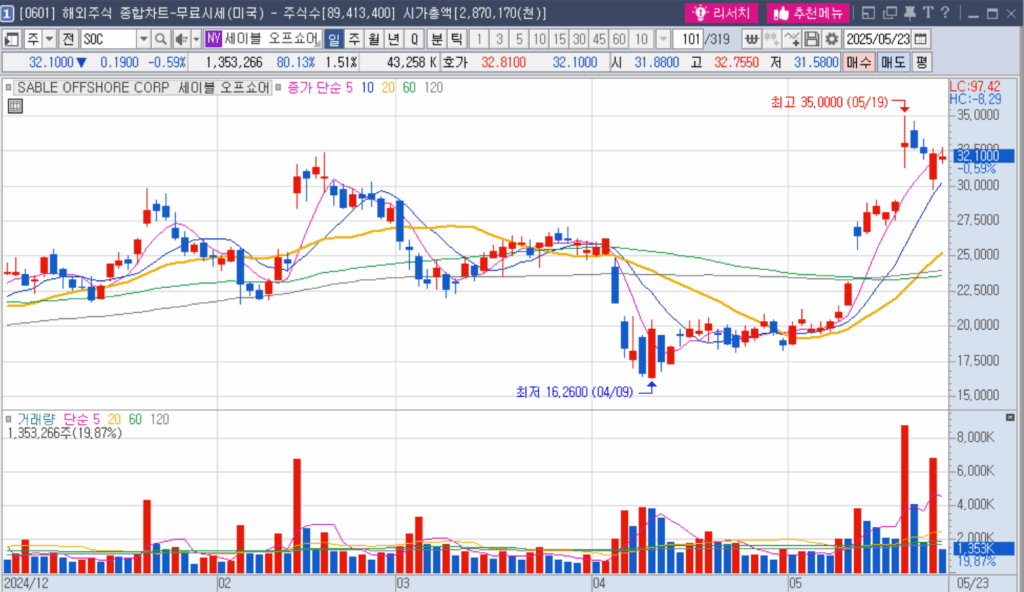Image resolution: width=1024 pixels, height=592 pixels.
Task: Click the 전 button beside the symbol field
Action: coord(68,39)
